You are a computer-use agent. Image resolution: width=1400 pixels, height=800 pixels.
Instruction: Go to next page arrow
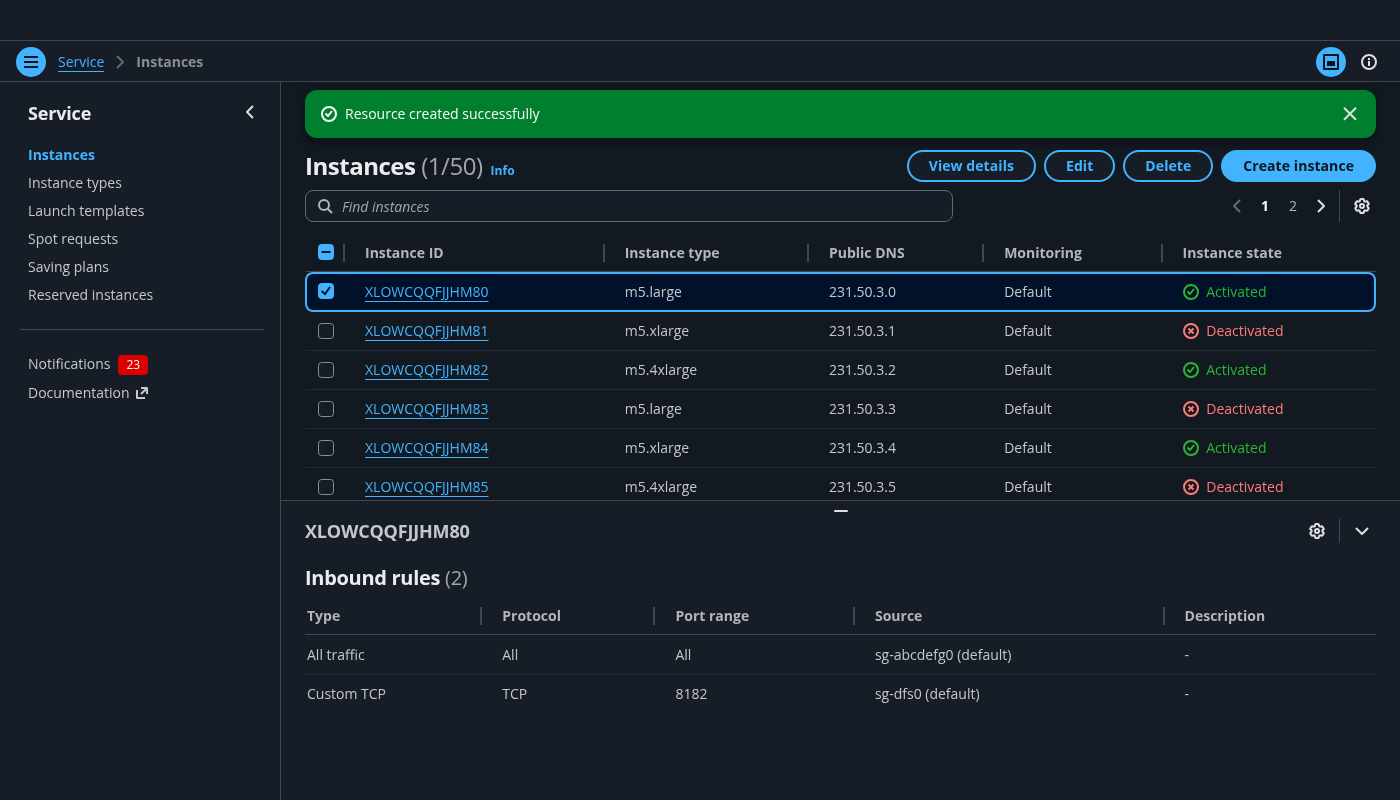point(1321,206)
